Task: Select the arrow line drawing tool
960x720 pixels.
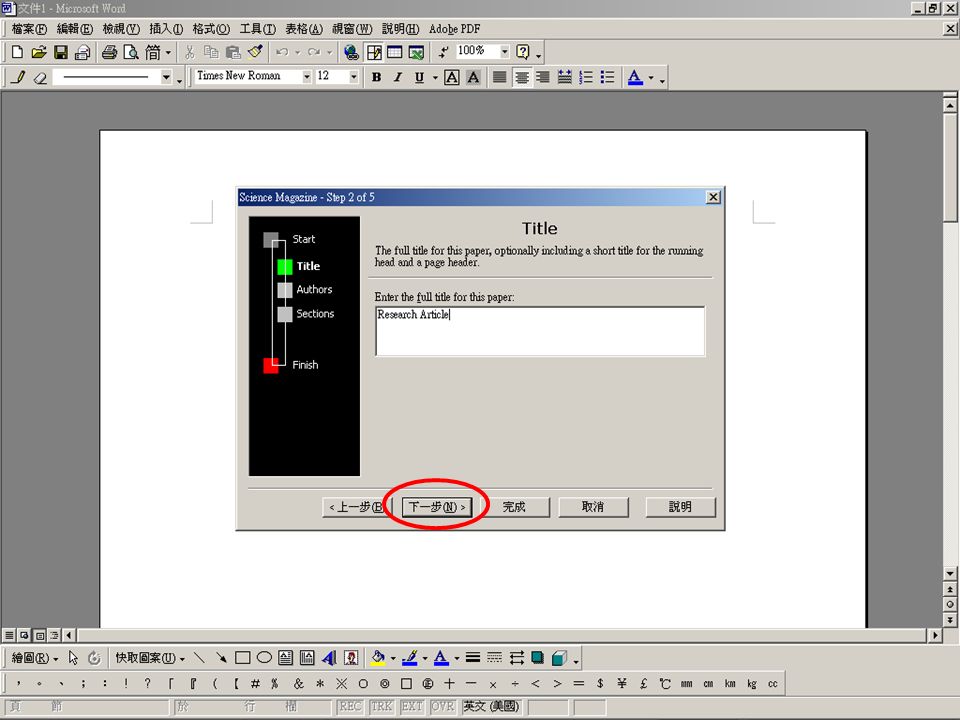Action: [x=221, y=658]
